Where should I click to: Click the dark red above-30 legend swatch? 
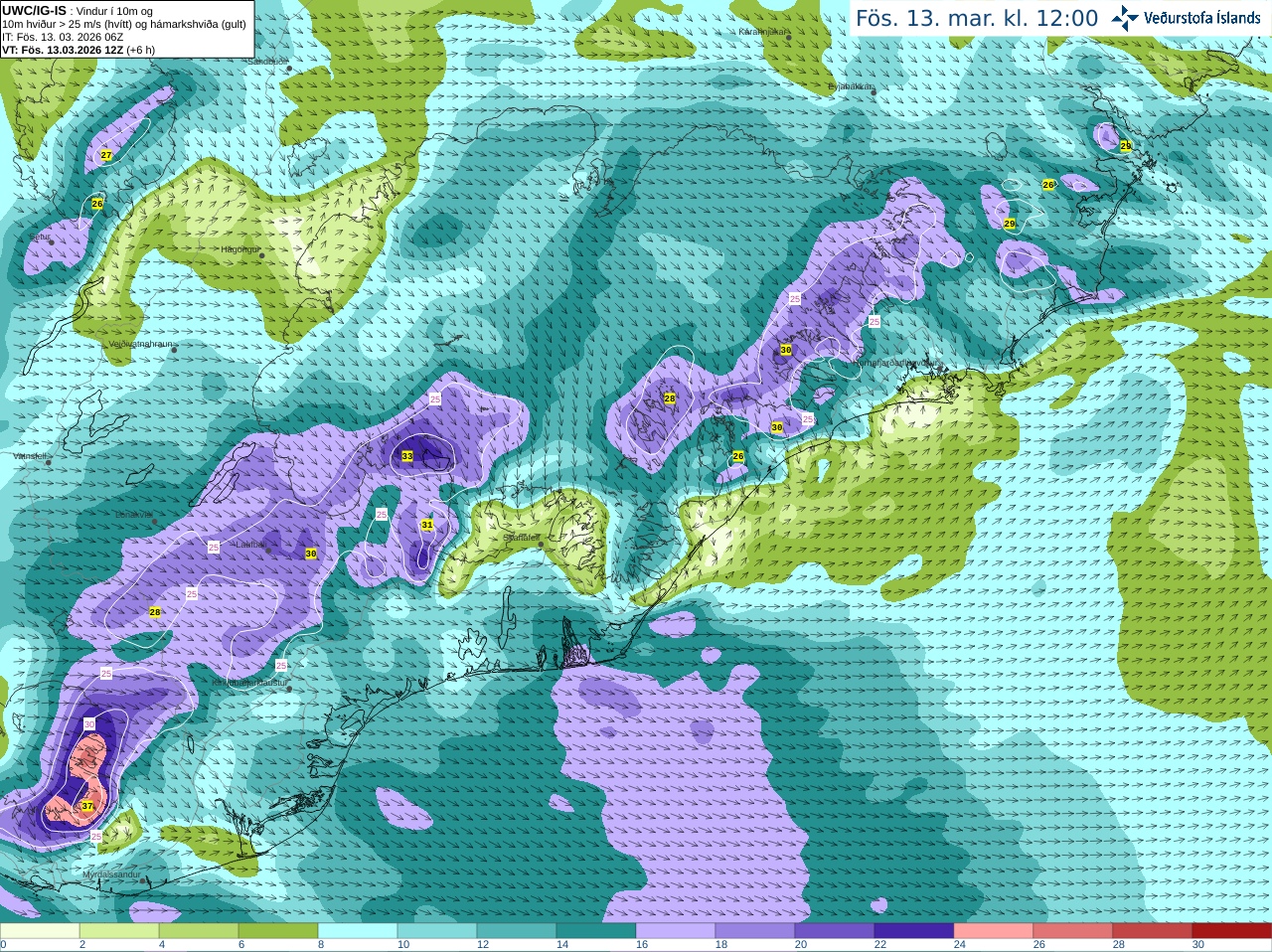1232,931
